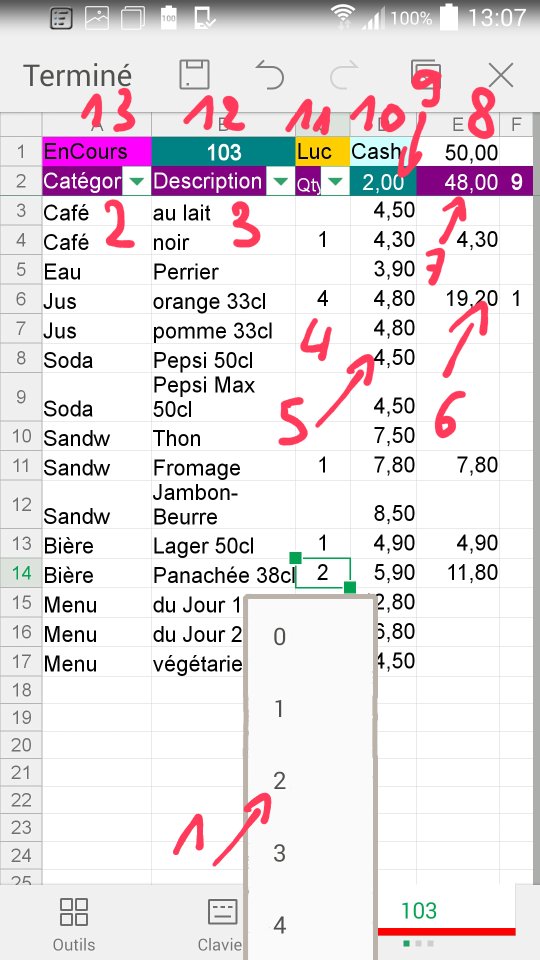The width and height of the screenshot is (540, 960).
Task: Select the 19,20 total cell
Action: point(458,299)
